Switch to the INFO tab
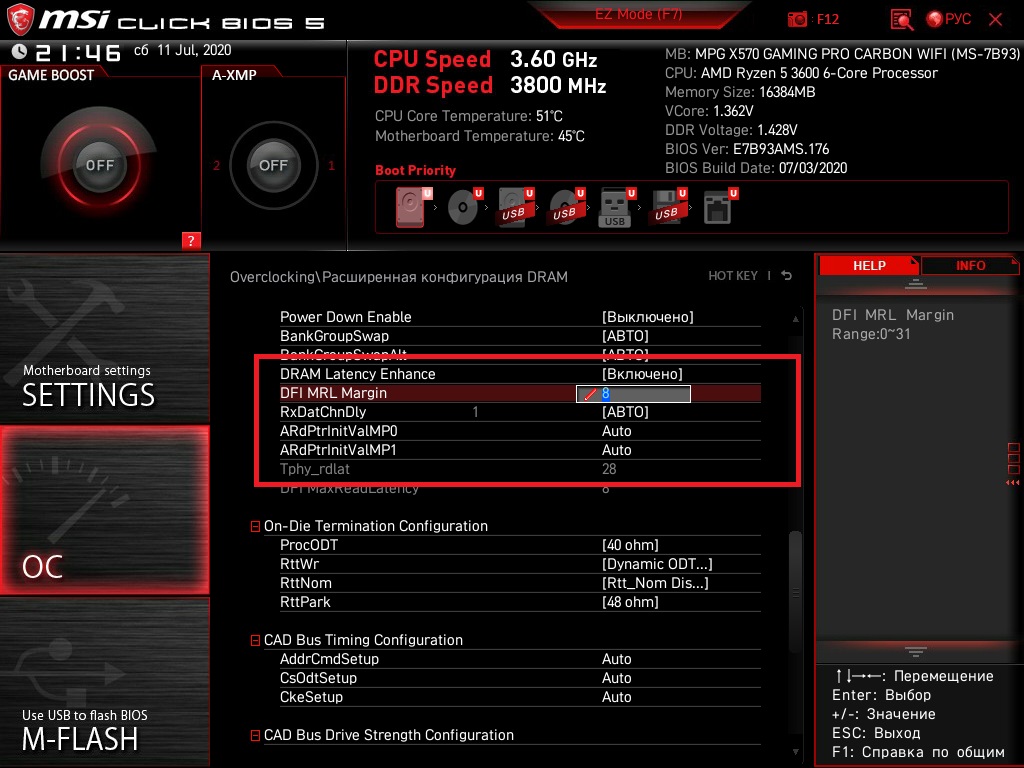The height and width of the screenshot is (768, 1024). (970, 265)
